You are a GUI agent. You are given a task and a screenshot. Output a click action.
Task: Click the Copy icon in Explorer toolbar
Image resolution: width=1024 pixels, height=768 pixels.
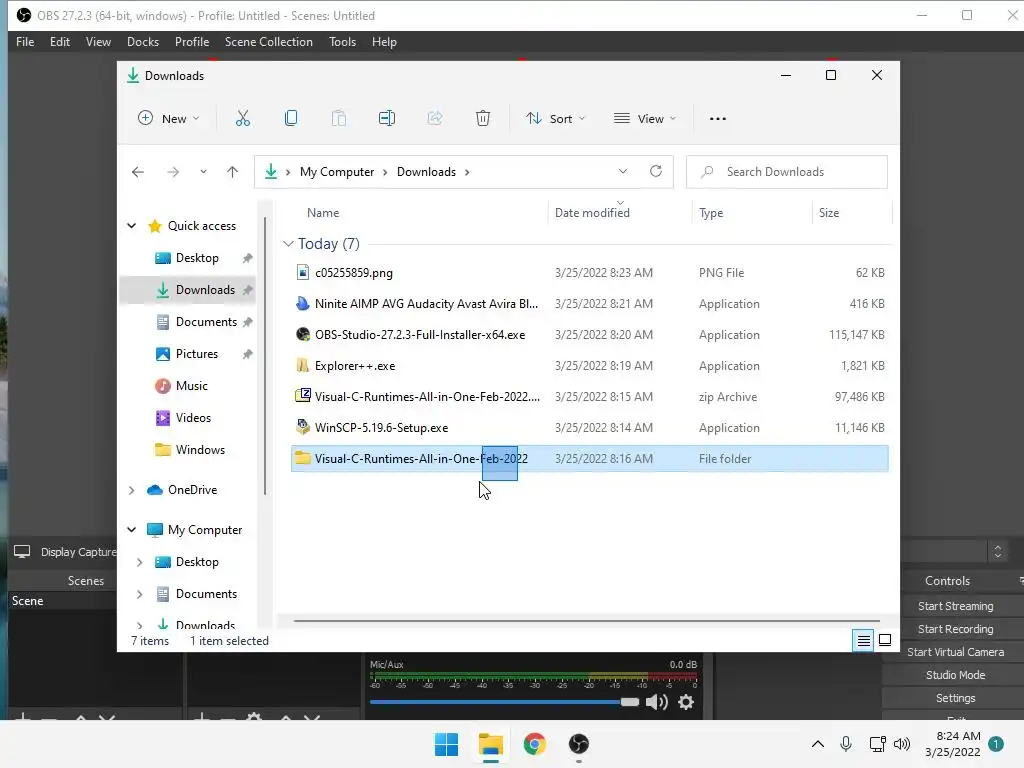291,118
